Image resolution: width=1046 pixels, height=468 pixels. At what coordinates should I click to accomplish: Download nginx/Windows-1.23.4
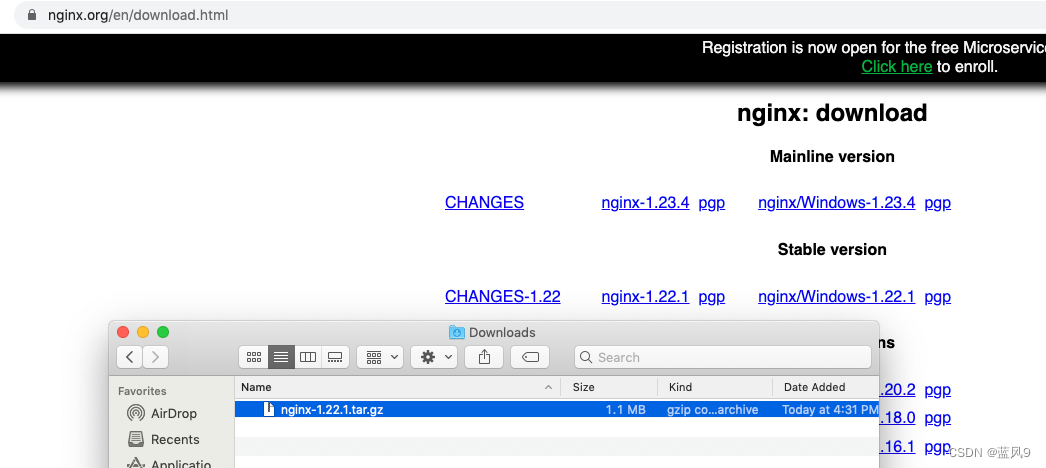pos(837,203)
